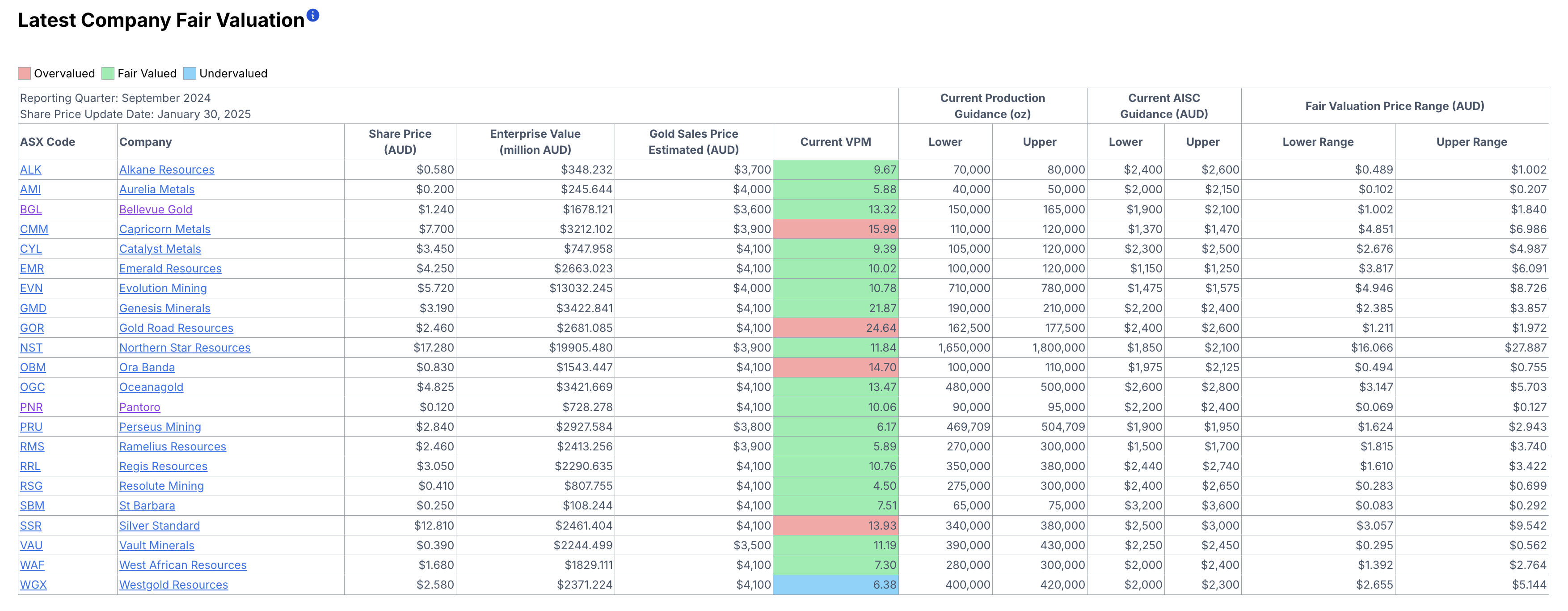Open the Resolute Mining company link

(x=162, y=486)
